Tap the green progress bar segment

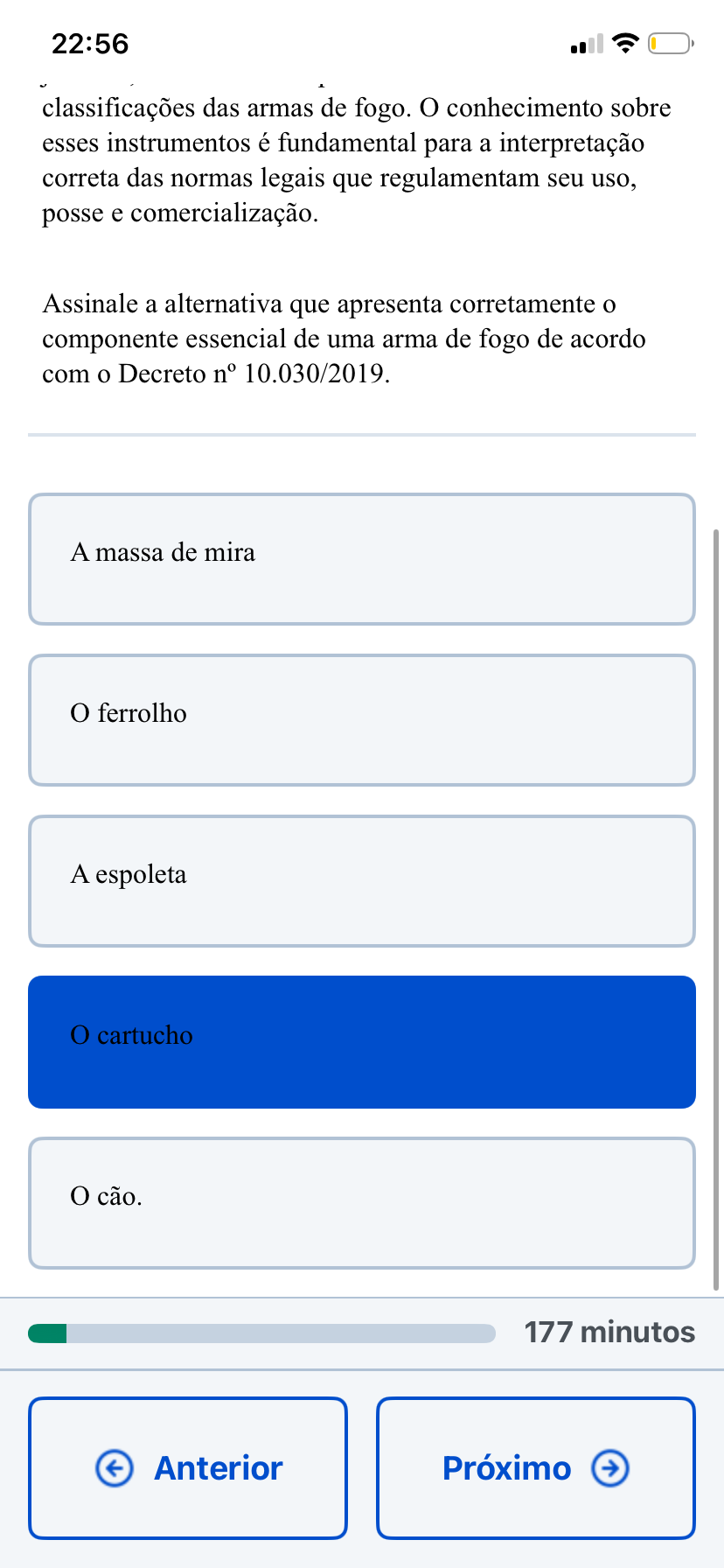[x=47, y=1333]
